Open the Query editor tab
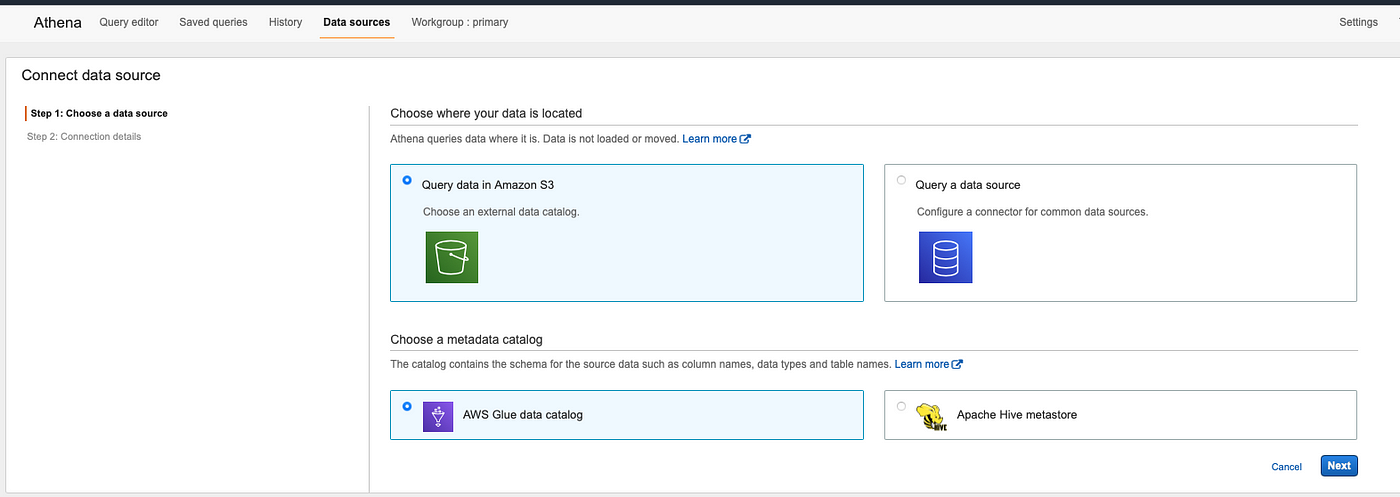1400x497 pixels. coord(129,22)
